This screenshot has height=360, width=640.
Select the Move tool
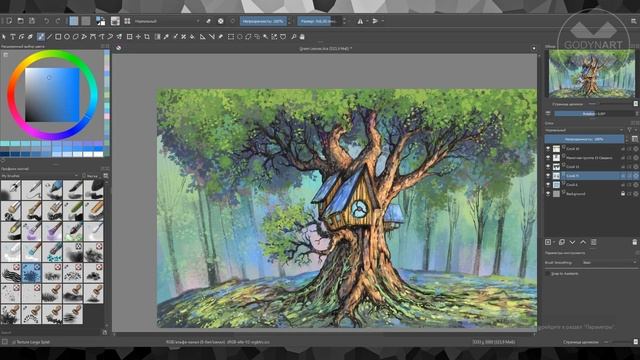138,37
